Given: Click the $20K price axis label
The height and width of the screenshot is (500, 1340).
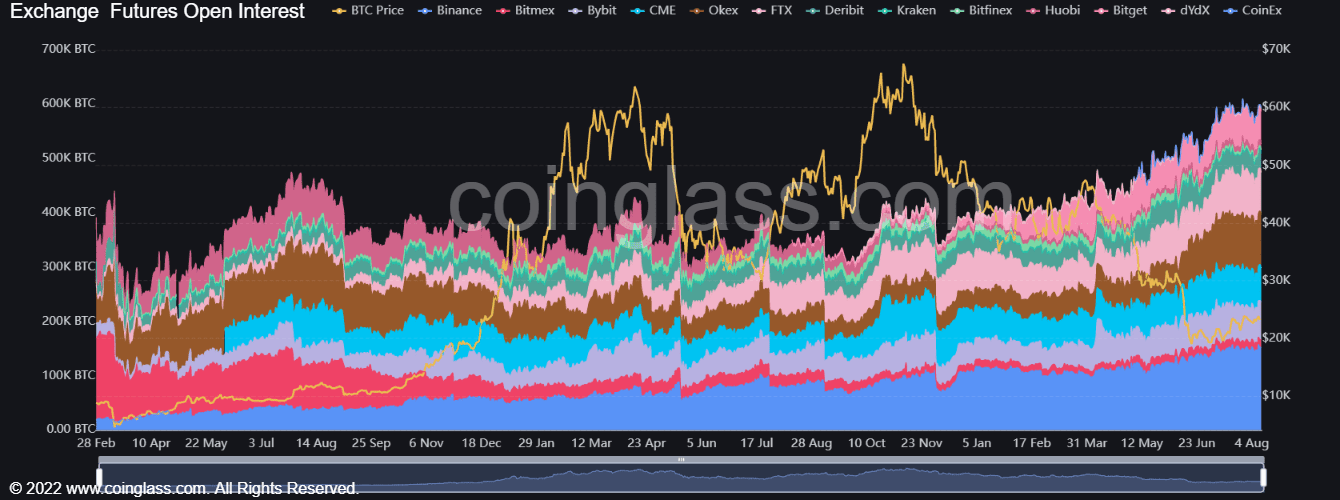Looking at the screenshot, I should (1277, 338).
